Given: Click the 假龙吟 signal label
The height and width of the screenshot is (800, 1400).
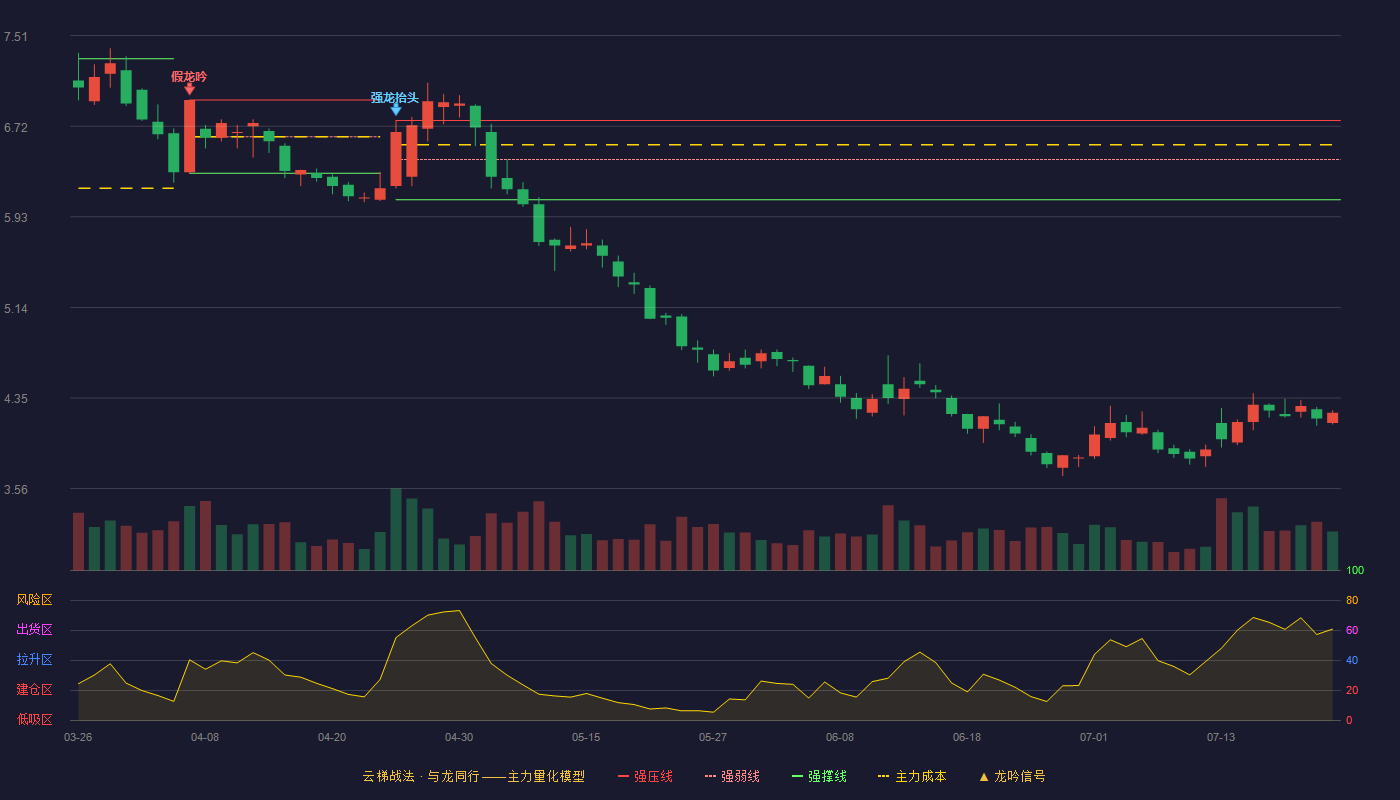Looking at the screenshot, I should pyautogui.click(x=189, y=76).
